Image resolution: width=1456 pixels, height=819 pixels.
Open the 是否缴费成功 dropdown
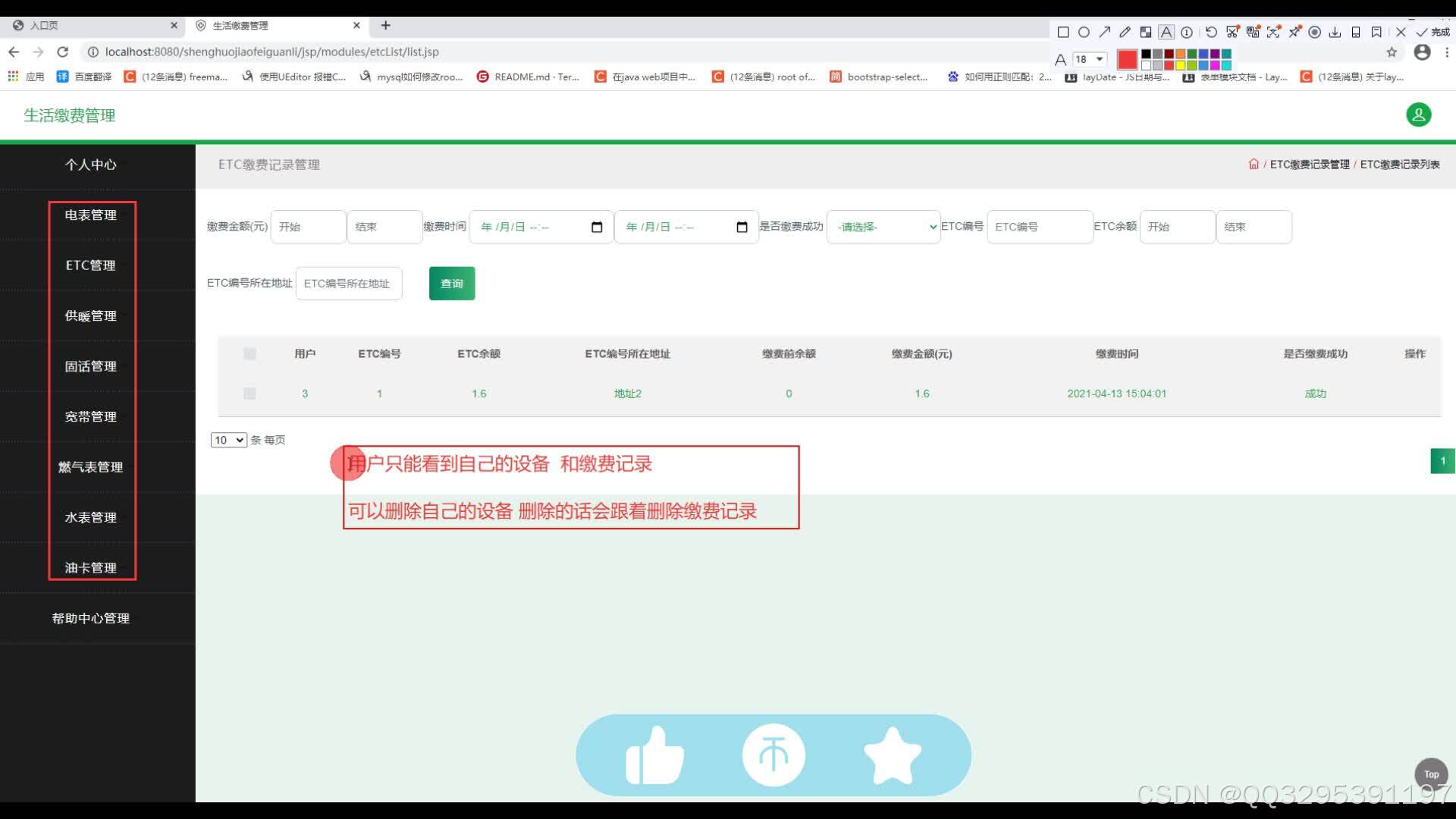tap(883, 227)
